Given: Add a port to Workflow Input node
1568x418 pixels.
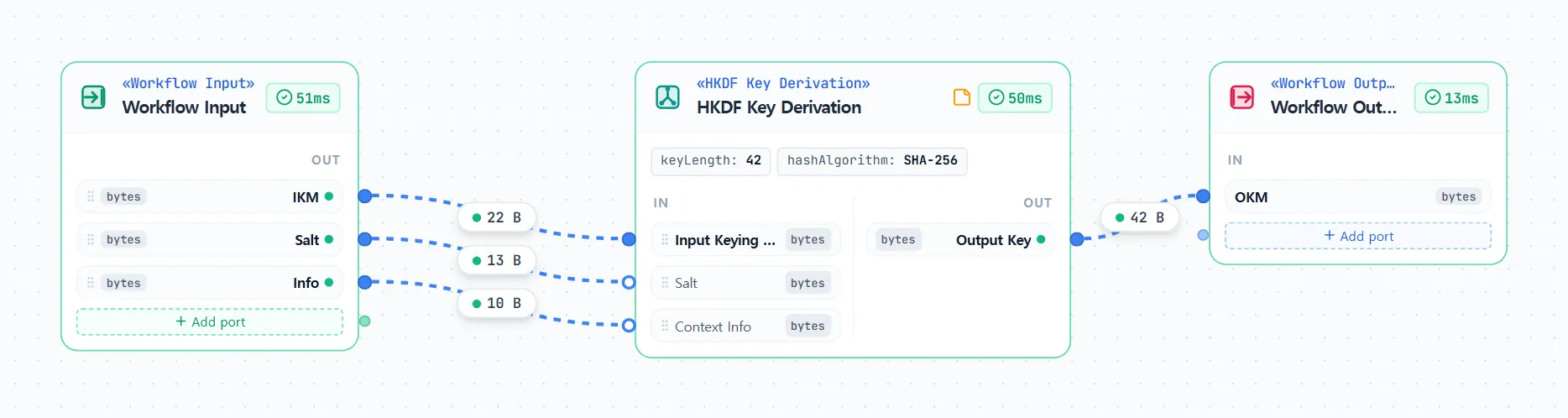Looking at the screenshot, I should [x=210, y=321].
